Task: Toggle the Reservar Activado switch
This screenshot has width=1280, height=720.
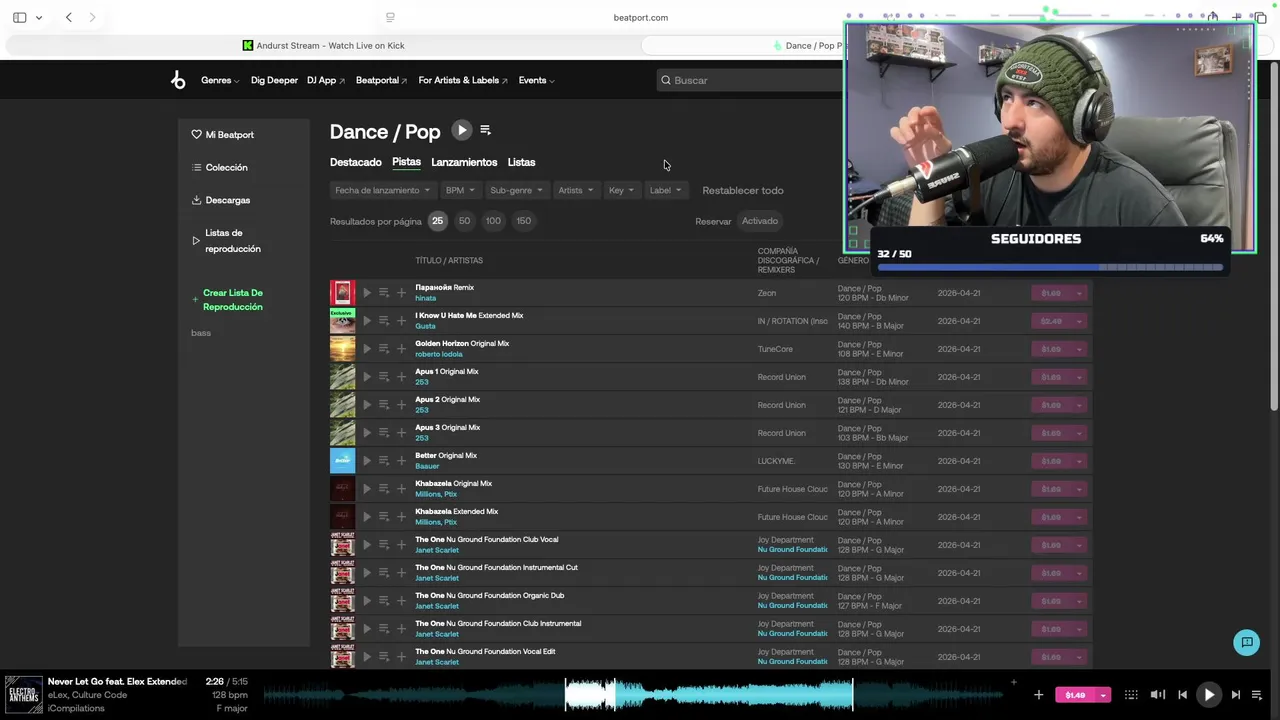Action: click(760, 221)
